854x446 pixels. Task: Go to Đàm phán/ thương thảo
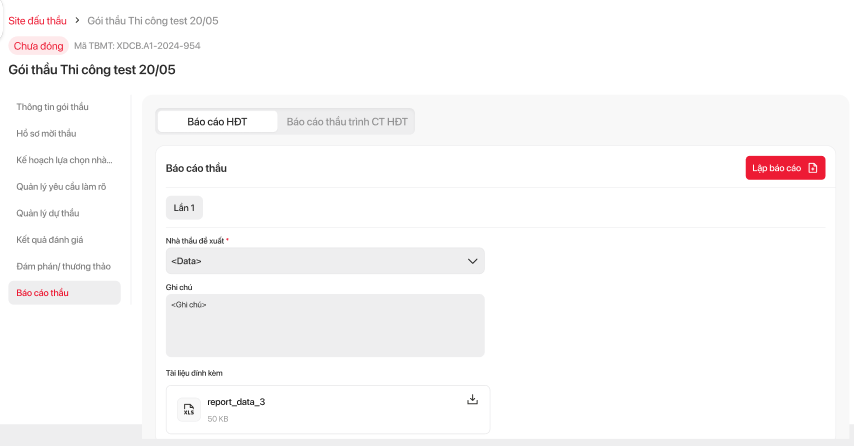(x=63, y=266)
